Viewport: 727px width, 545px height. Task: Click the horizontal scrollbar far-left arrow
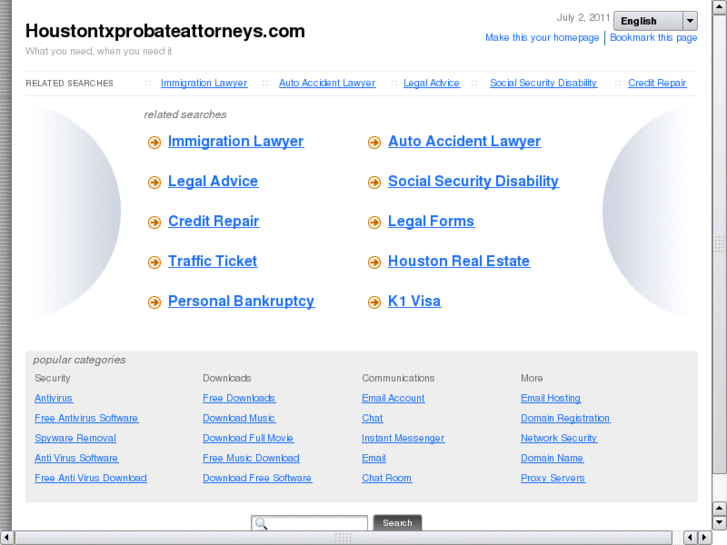[x=6, y=537]
